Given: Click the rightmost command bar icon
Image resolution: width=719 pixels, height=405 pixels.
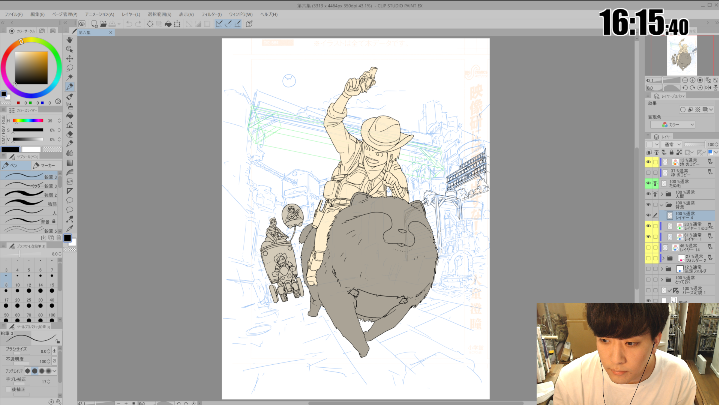Looking at the screenshot, I should pos(249,23).
